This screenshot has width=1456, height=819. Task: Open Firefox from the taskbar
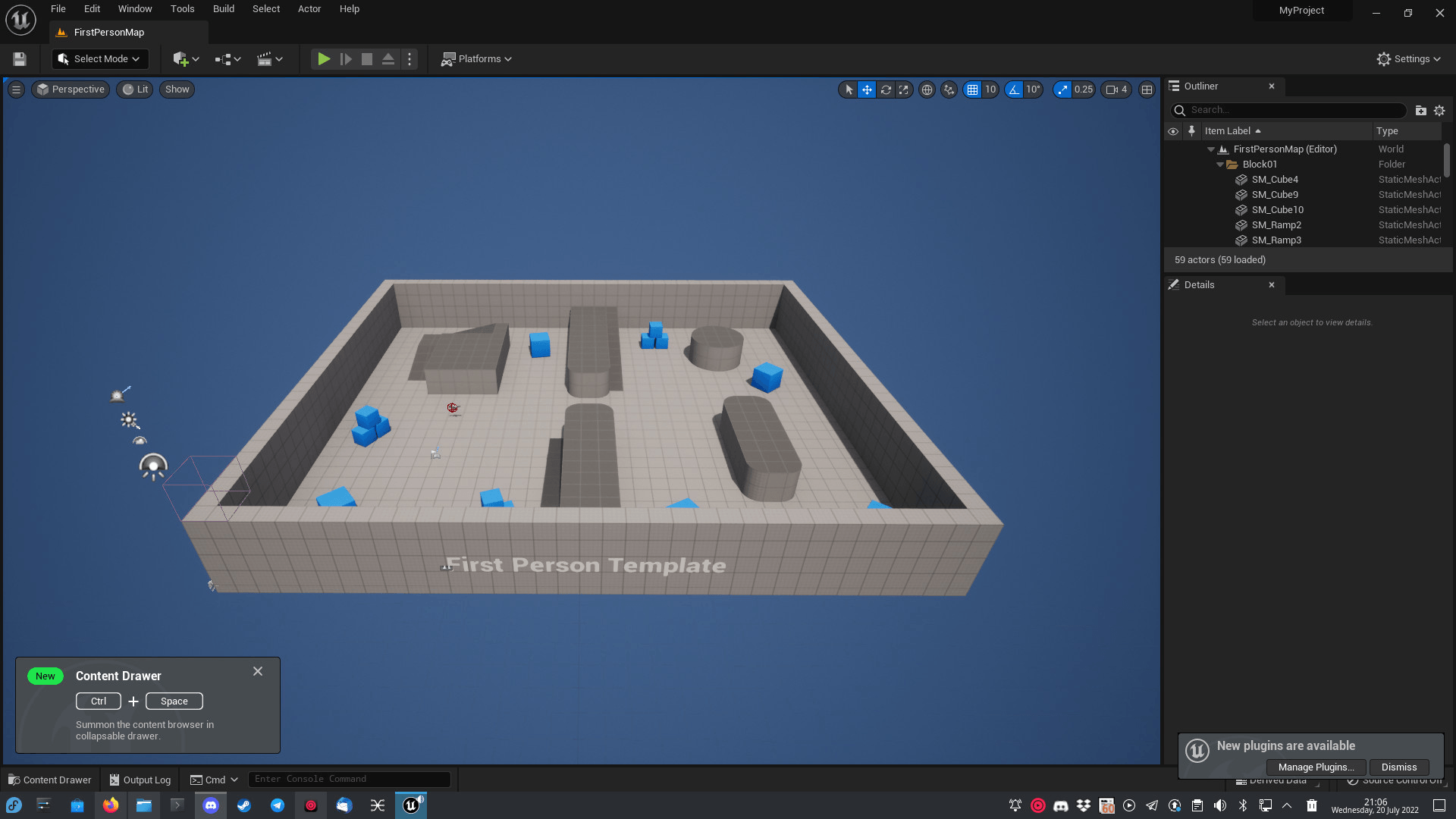pos(111,805)
